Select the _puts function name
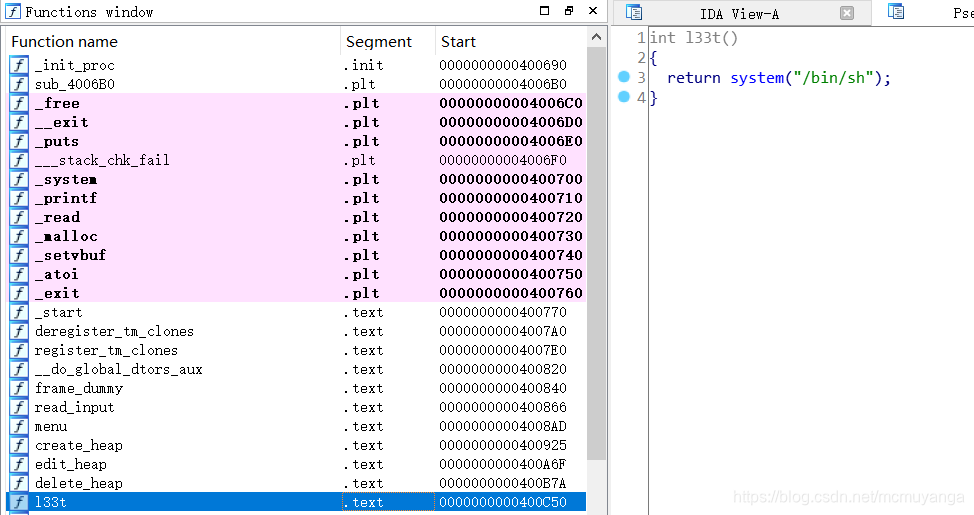Image resolution: width=974 pixels, height=515 pixels. tap(57, 142)
